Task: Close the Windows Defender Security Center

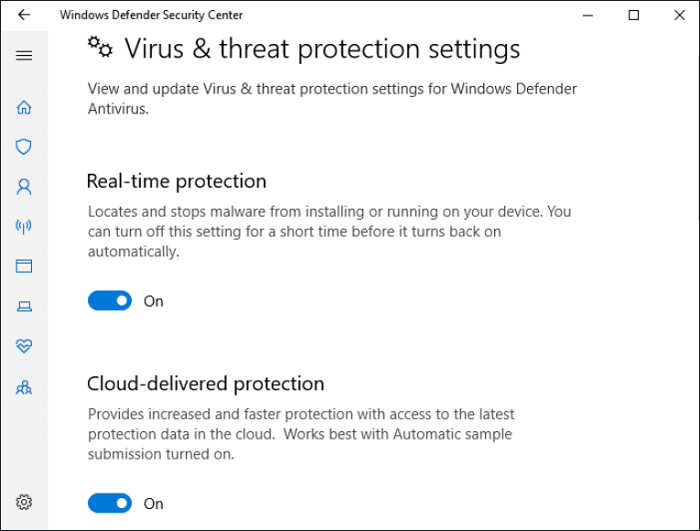Action: [x=678, y=15]
